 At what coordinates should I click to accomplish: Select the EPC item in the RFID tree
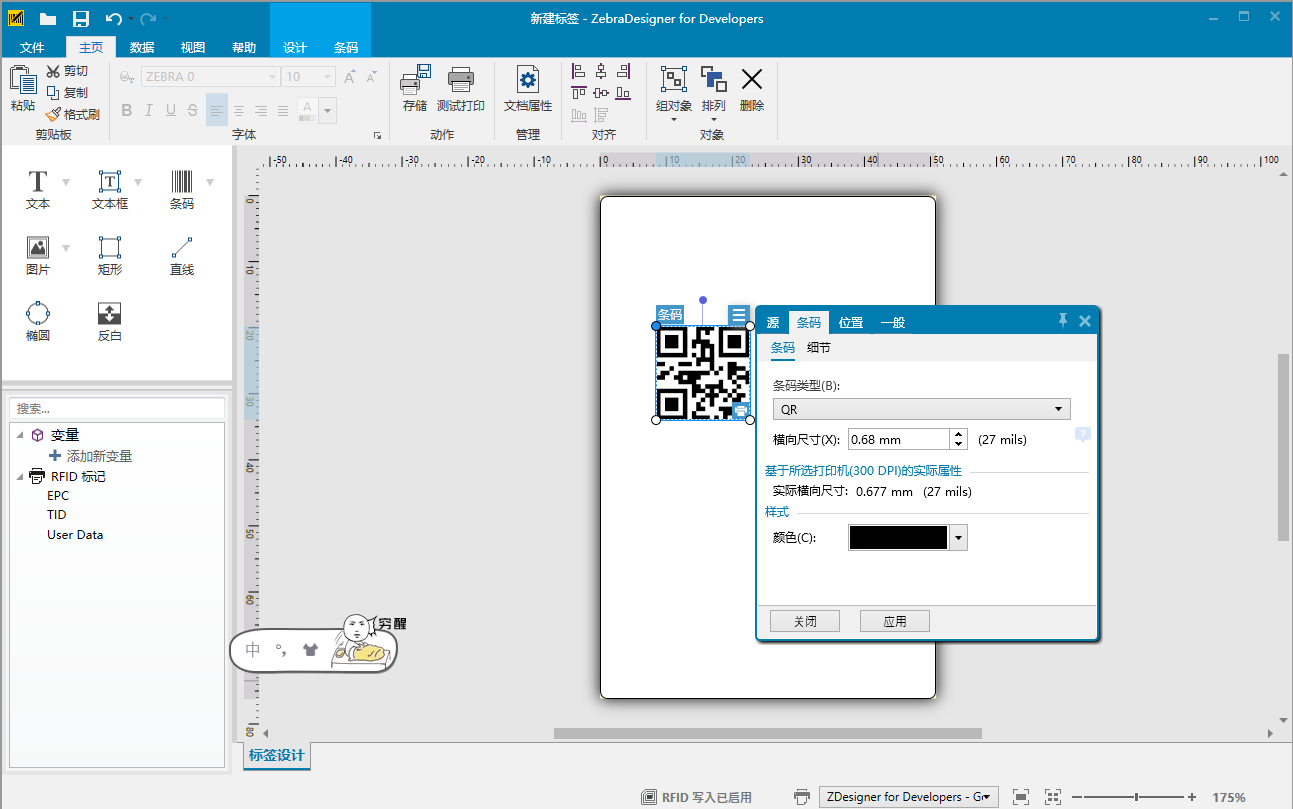(x=58, y=495)
